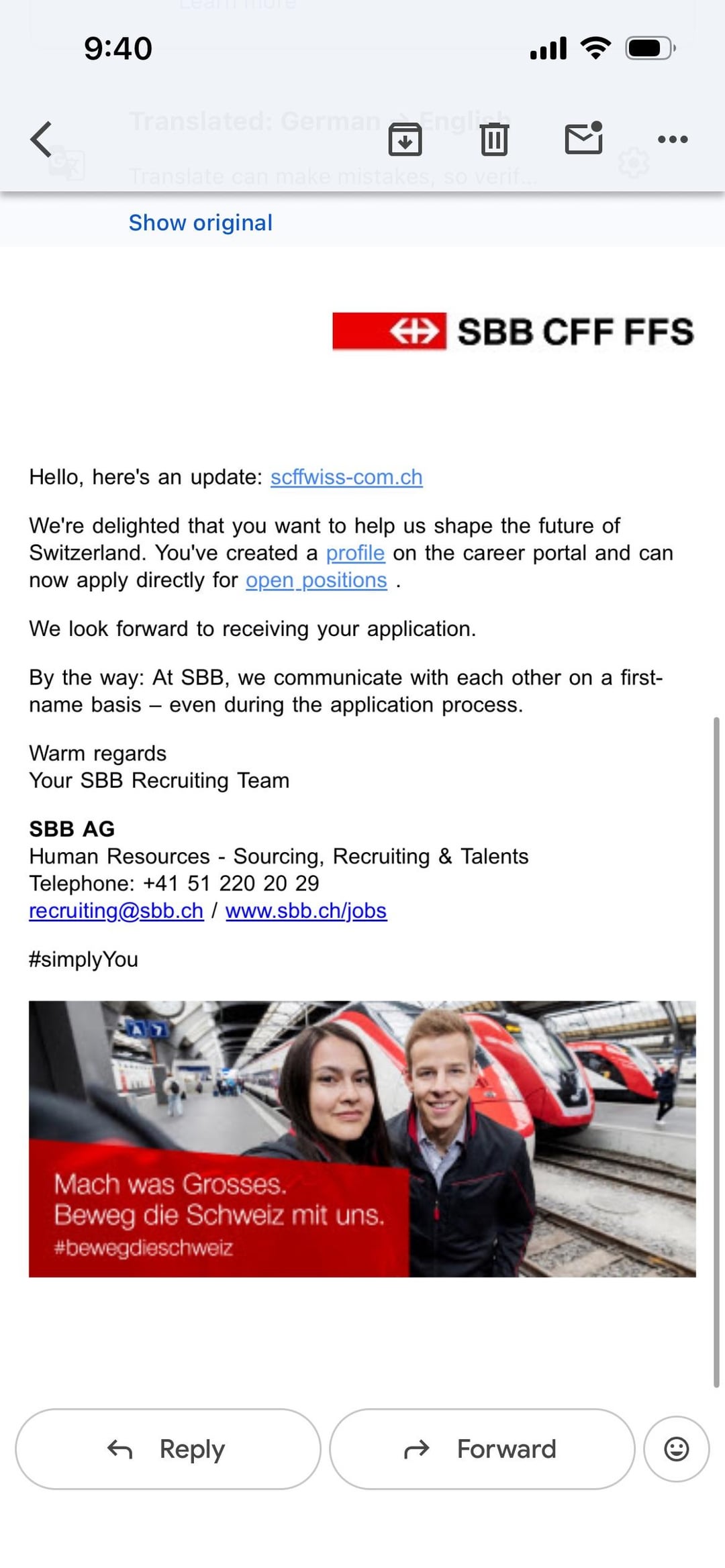
Task: Tap the recruiting@sbb.ch email address
Action: point(116,910)
